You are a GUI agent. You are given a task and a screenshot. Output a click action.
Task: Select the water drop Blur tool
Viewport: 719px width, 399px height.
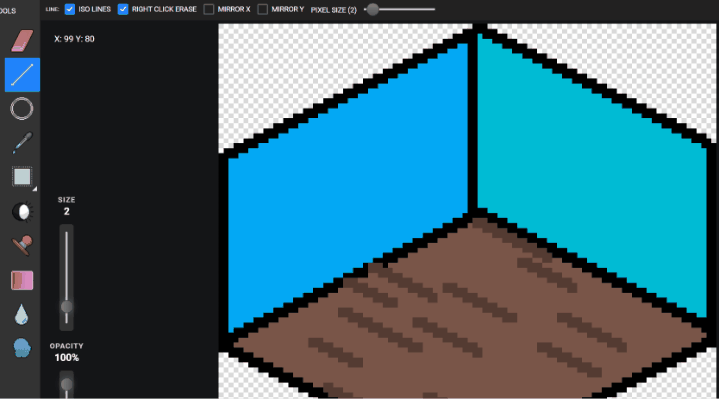[22, 315]
